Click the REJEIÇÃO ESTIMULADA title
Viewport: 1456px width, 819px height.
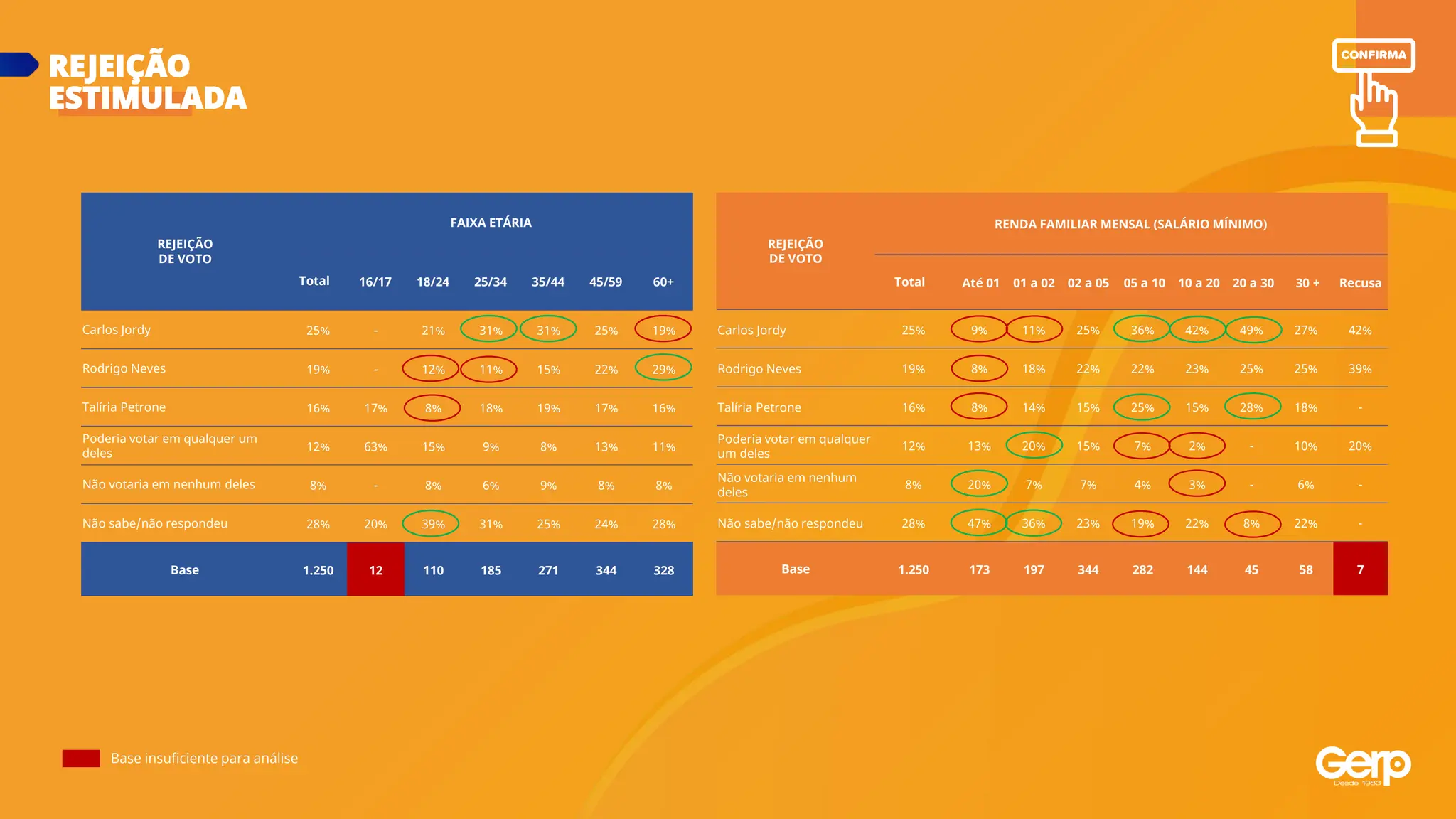coord(148,82)
